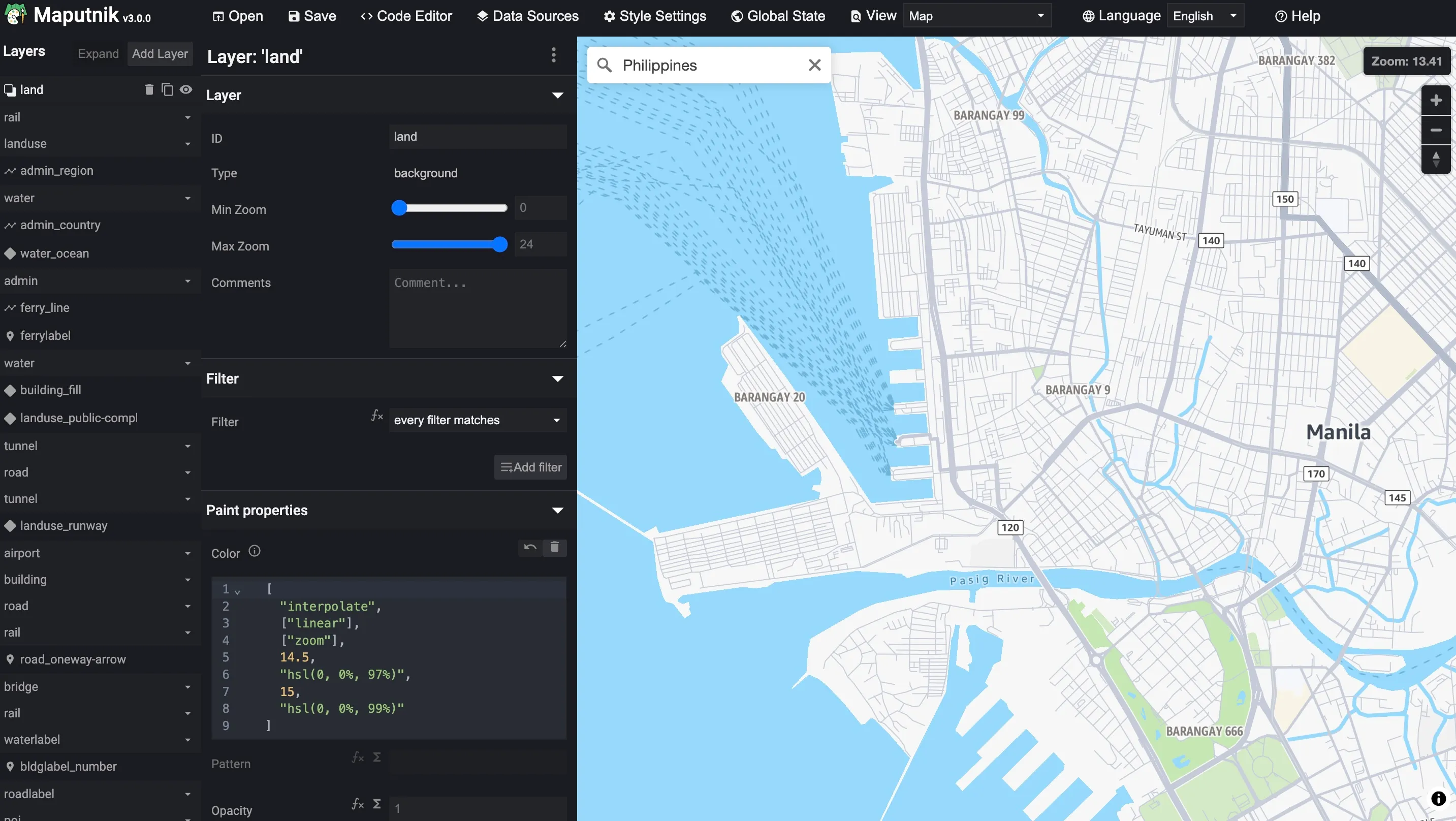Remove the Color paint property via trash icon
This screenshot has width=1456, height=821.
point(554,547)
